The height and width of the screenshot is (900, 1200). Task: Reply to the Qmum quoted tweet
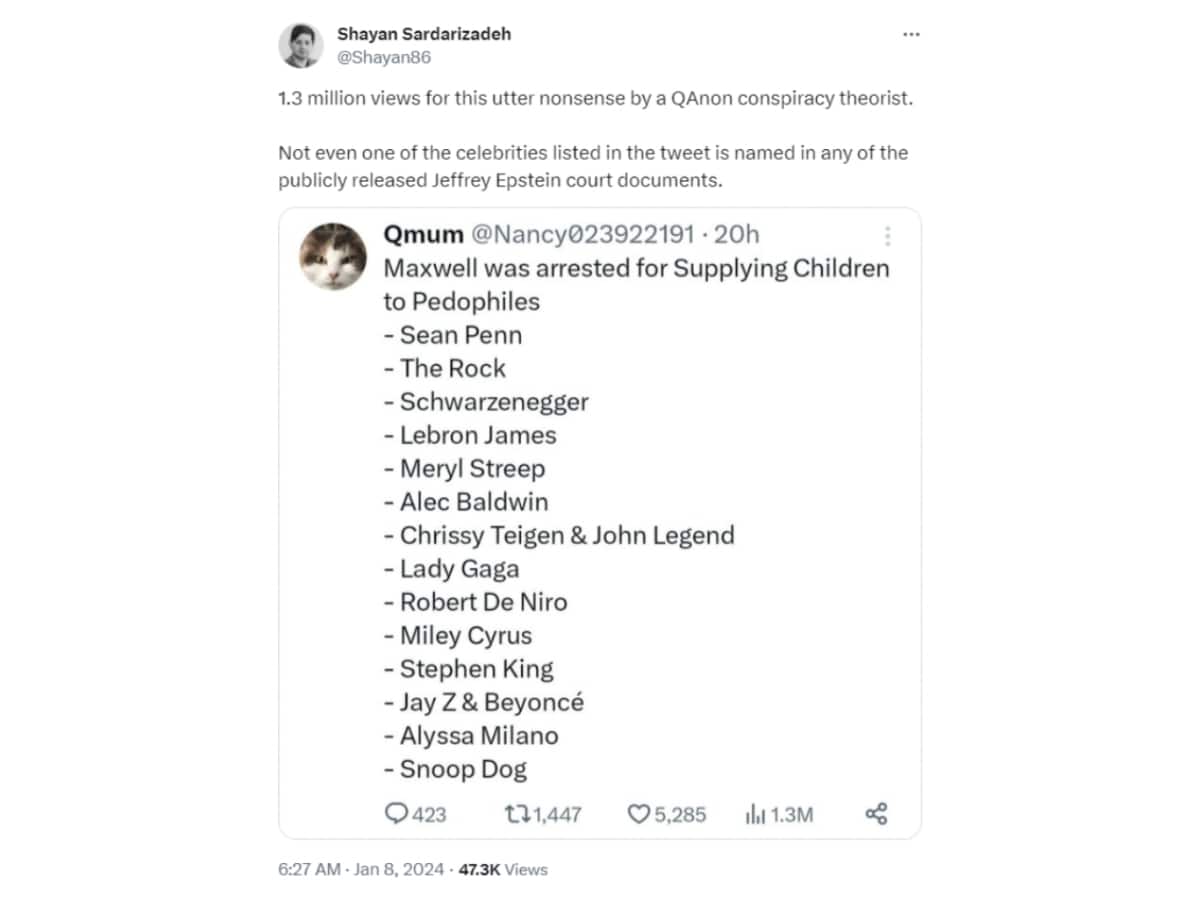pos(398,814)
